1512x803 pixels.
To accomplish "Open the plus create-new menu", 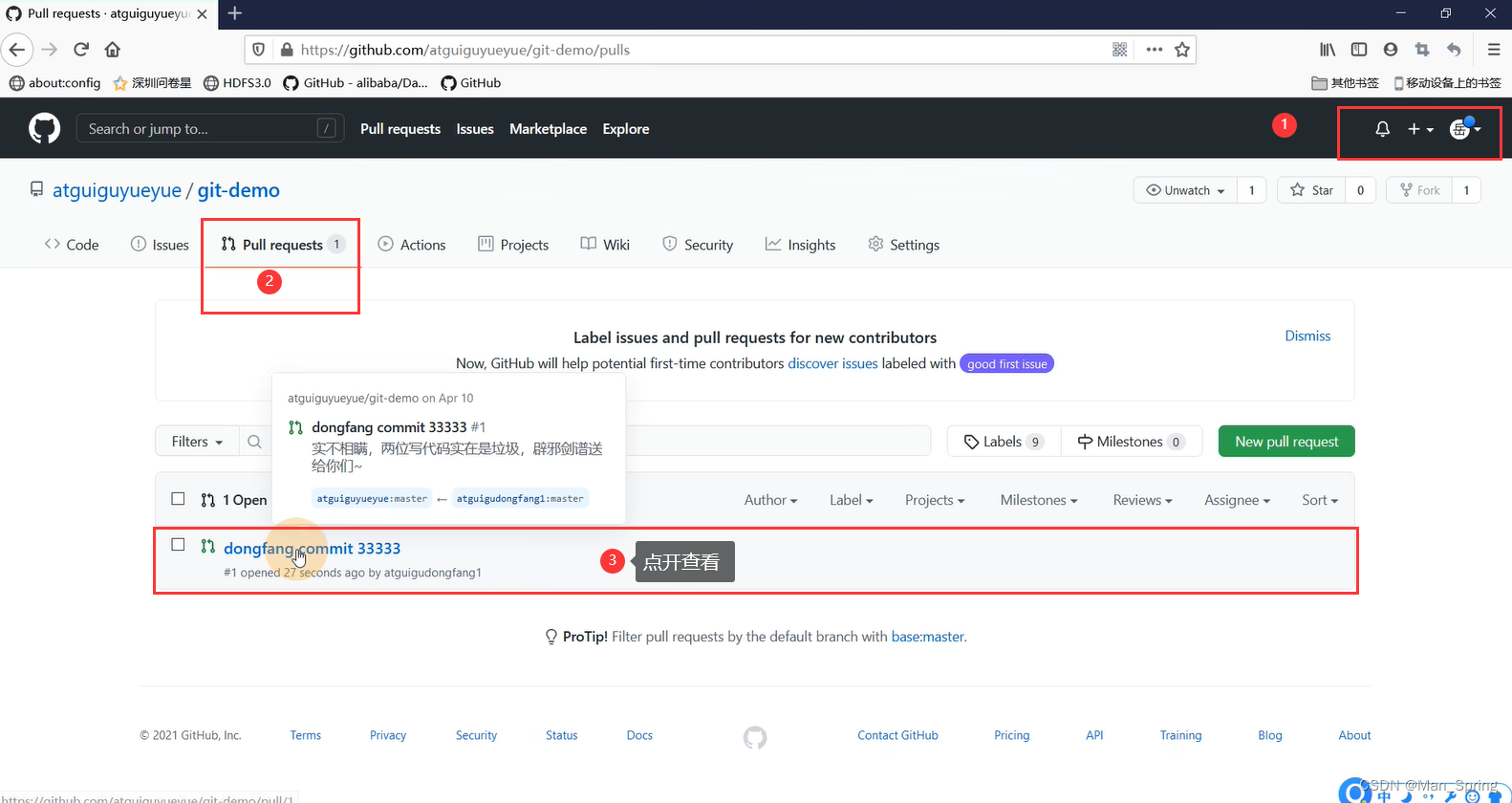I will click(x=1420, y=129).
